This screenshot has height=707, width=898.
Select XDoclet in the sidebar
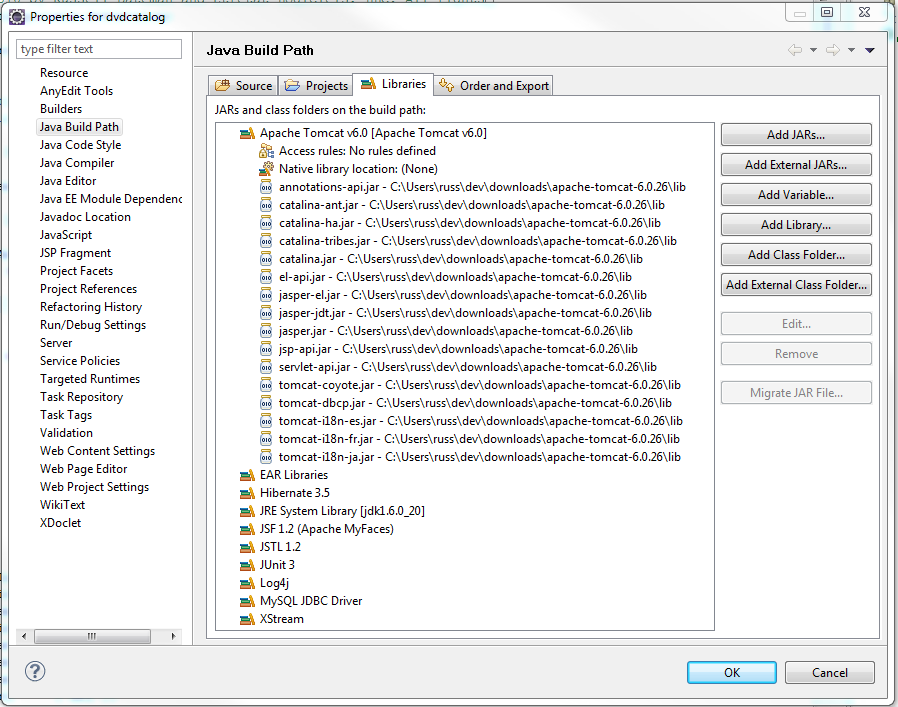pyautogui.click(x=61, y=523)
